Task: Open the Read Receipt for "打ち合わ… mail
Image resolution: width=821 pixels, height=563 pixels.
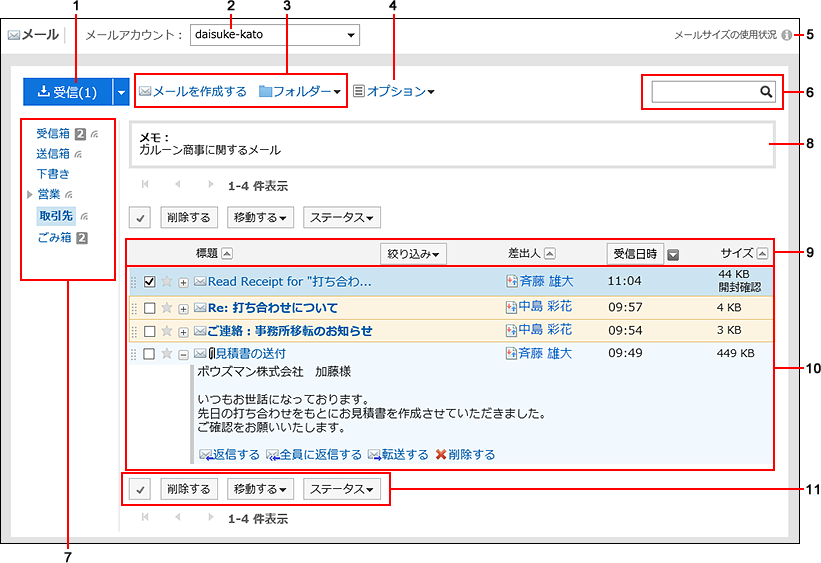Action: (290, 282)
